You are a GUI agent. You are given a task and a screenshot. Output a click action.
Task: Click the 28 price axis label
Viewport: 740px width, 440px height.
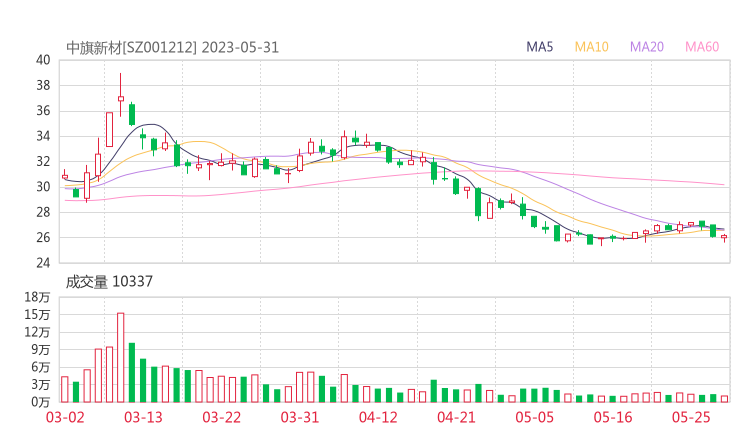[43, 212]
